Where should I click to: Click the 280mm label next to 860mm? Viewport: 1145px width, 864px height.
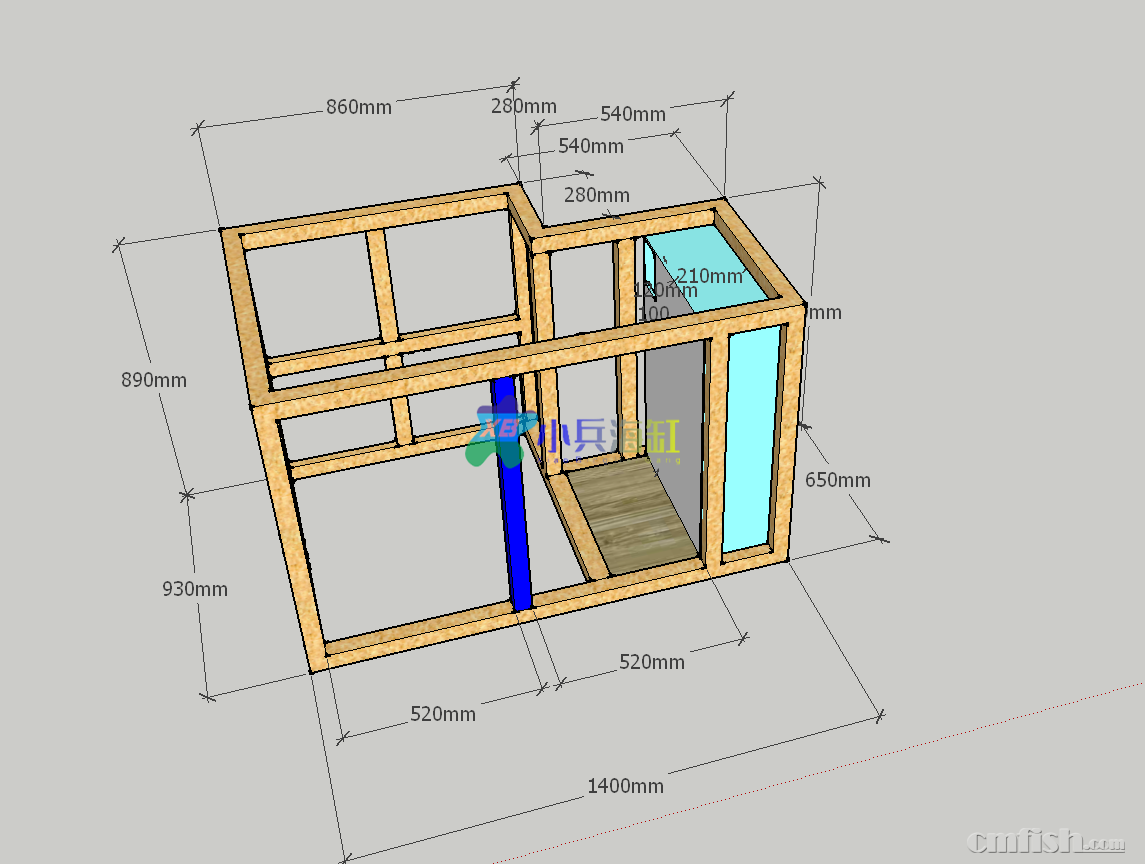(524, 107)
